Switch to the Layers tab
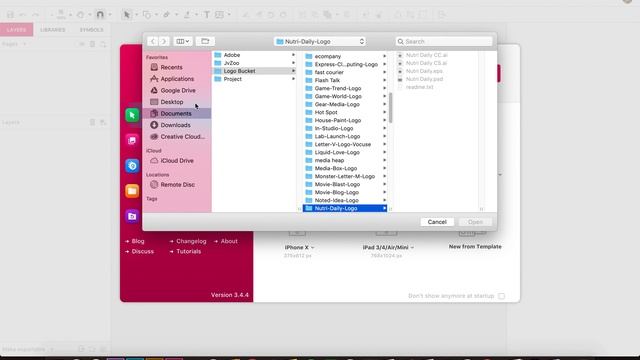The height and width of the screenshot is (360, 640). pyautogui.click(x=16, y=30)
